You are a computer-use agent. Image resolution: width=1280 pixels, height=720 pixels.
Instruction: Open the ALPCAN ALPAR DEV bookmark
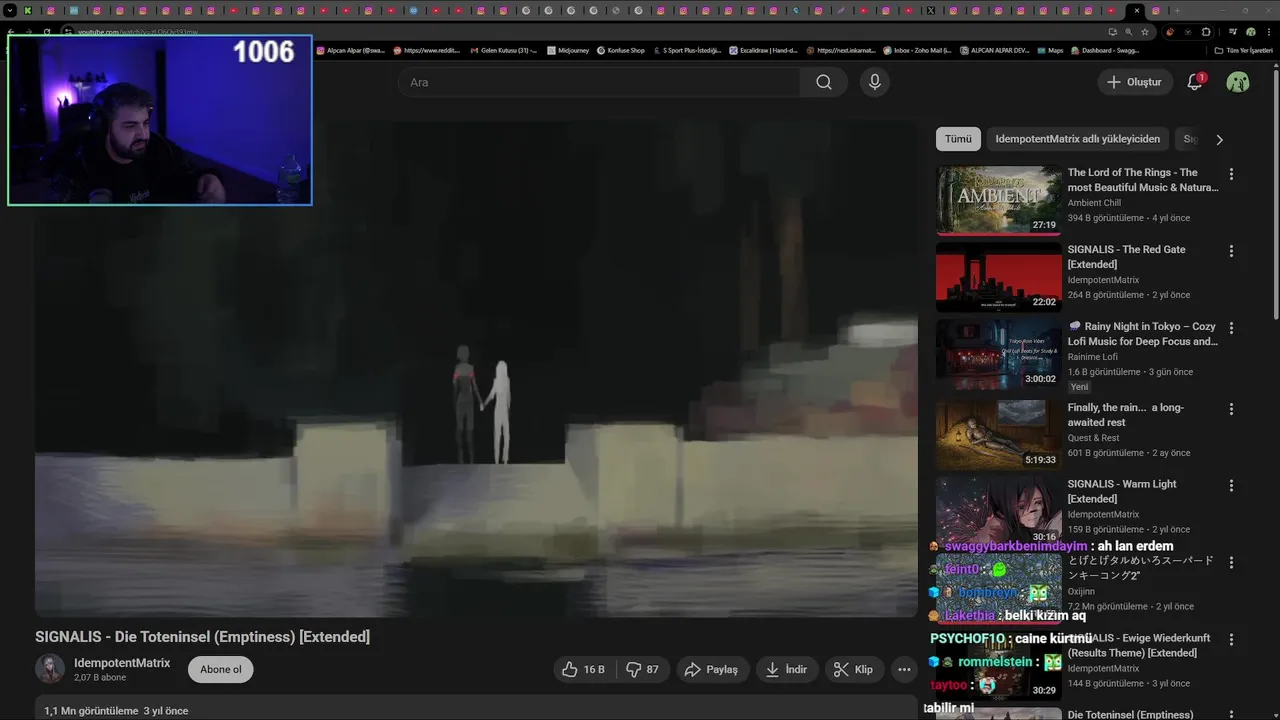(x=994, y=50)
